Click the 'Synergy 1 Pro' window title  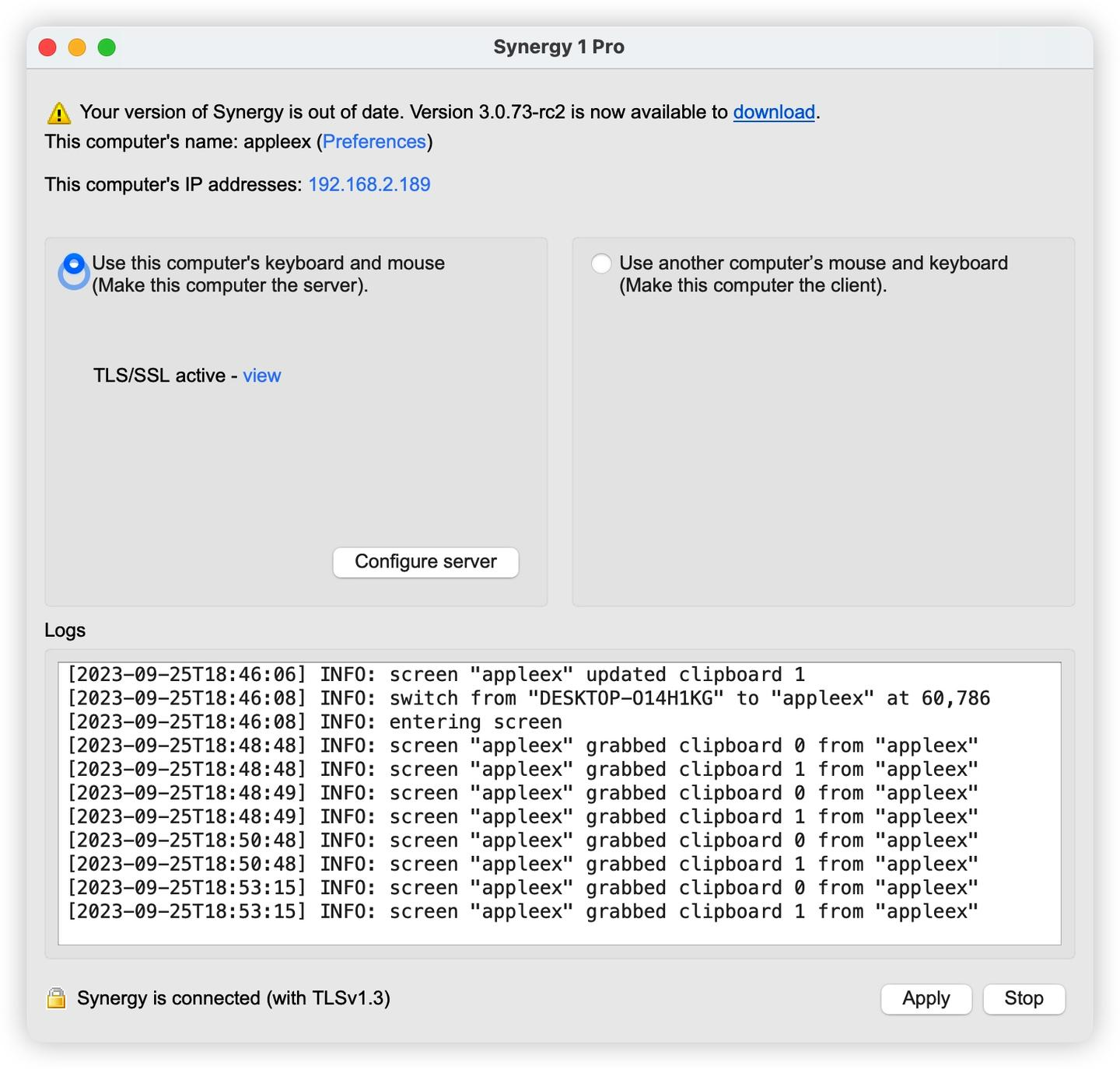coord(558,47)
